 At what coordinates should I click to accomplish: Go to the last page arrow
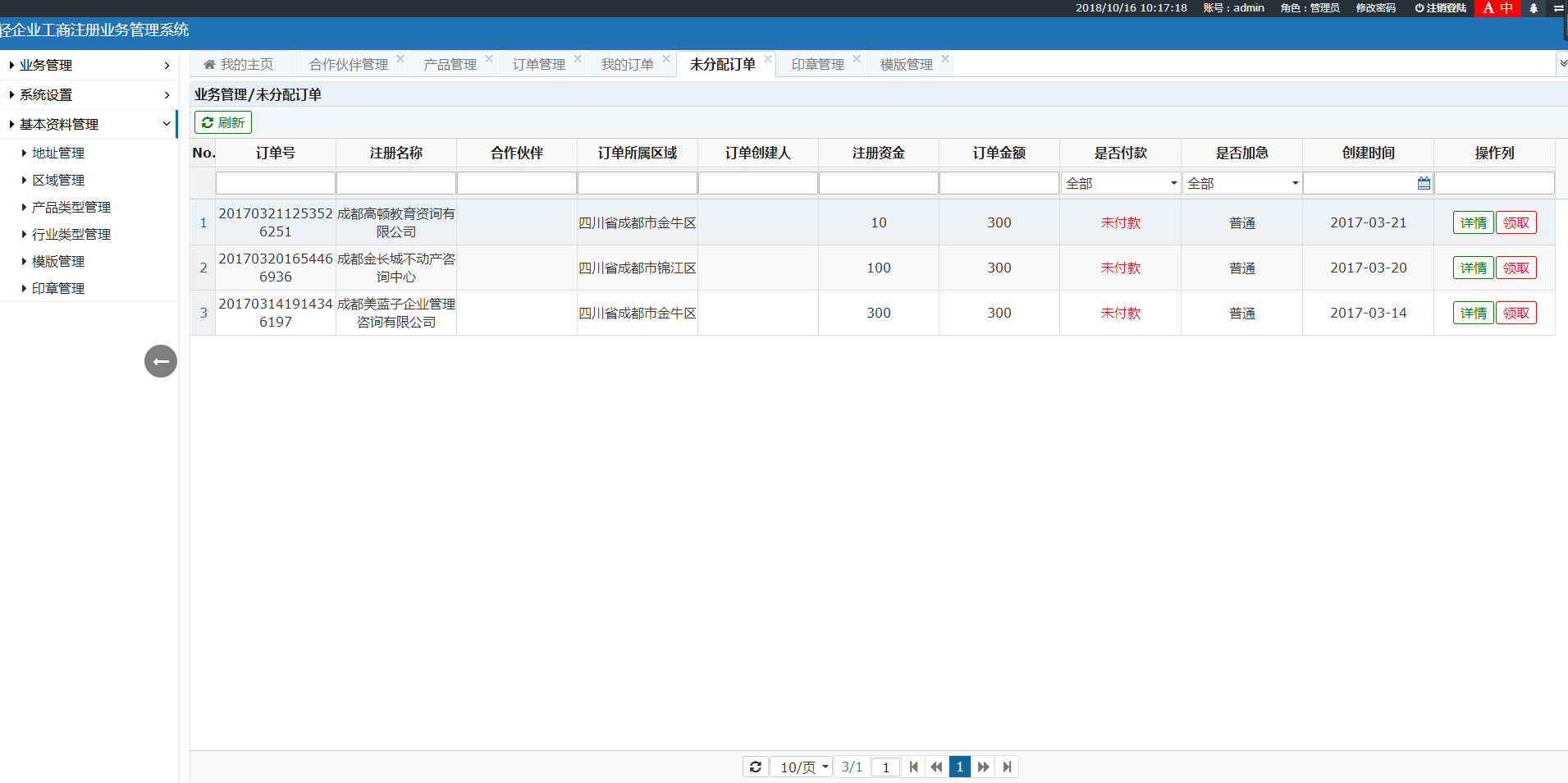pyautogui.click(x=1007, y=767)
